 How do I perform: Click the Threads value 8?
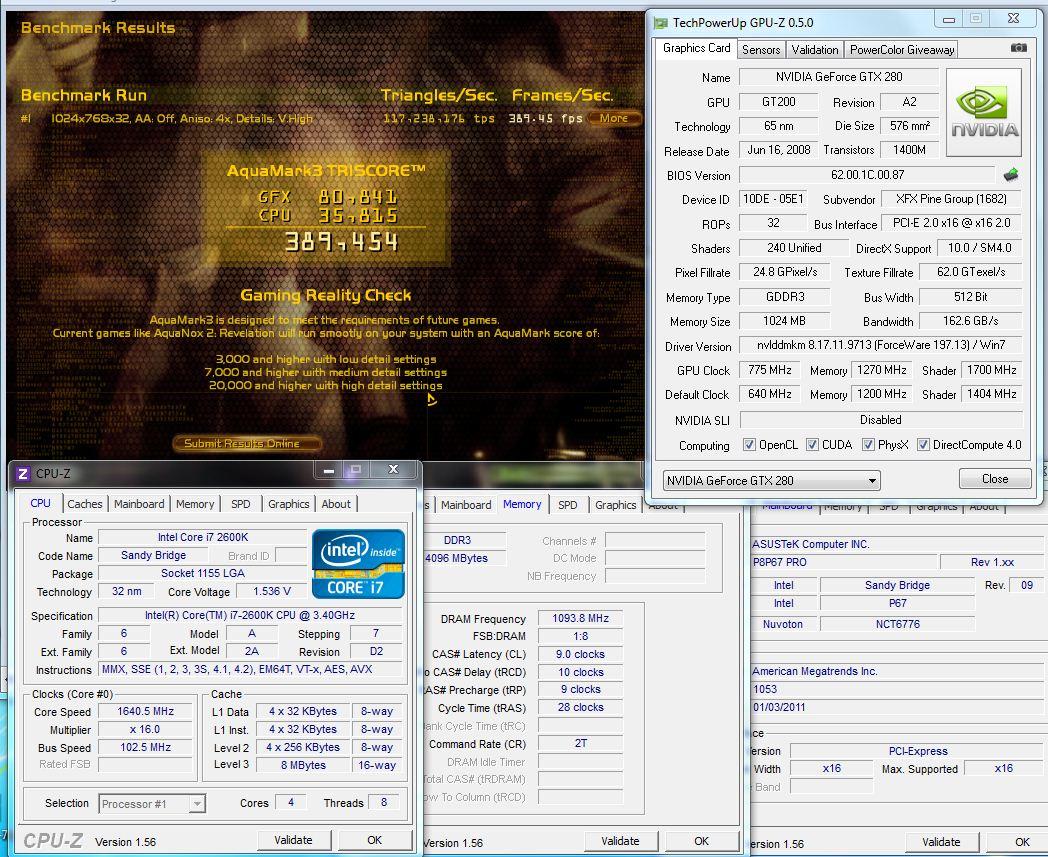tap(384, 802)
